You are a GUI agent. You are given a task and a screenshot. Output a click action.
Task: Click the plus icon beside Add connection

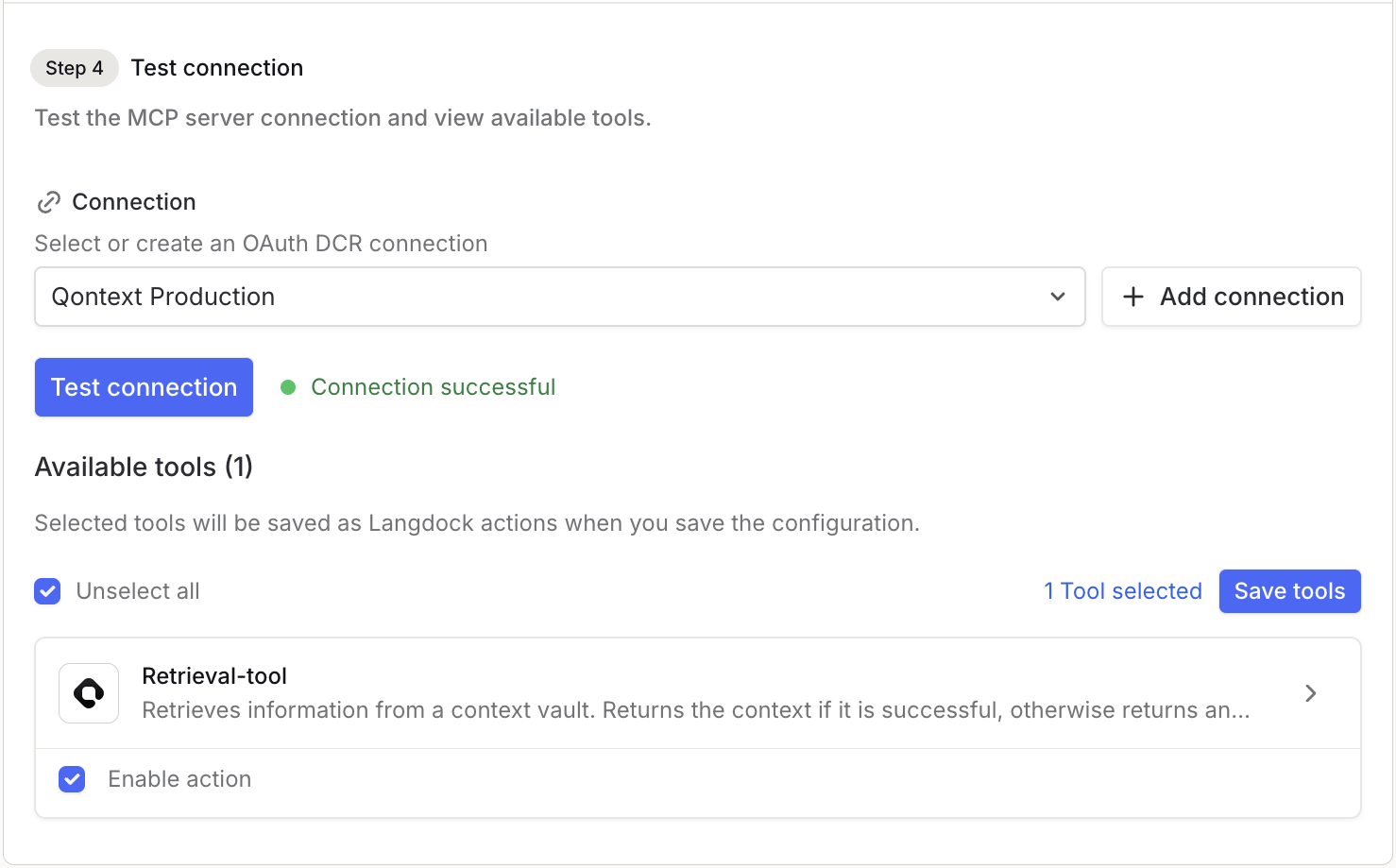(x=1132, y=297)
